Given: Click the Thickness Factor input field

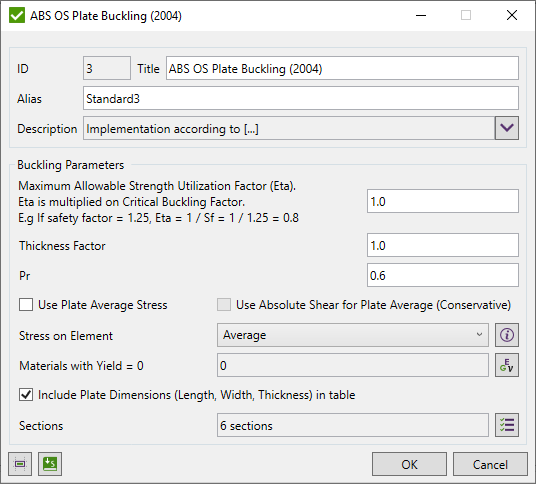Looking at the screenshot, I should tap(443, 245).
